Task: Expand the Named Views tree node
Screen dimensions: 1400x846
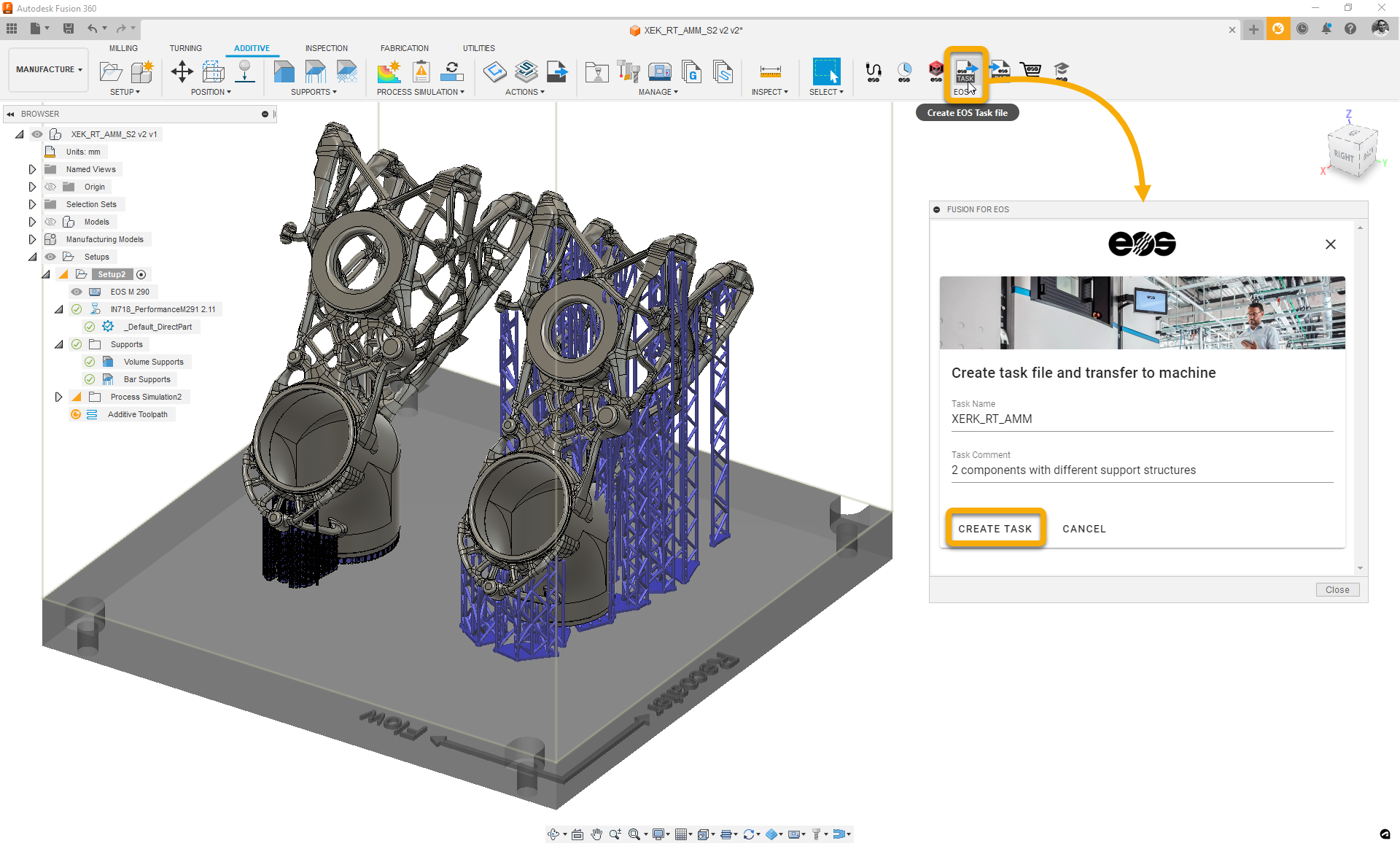Action: point(32,169)
